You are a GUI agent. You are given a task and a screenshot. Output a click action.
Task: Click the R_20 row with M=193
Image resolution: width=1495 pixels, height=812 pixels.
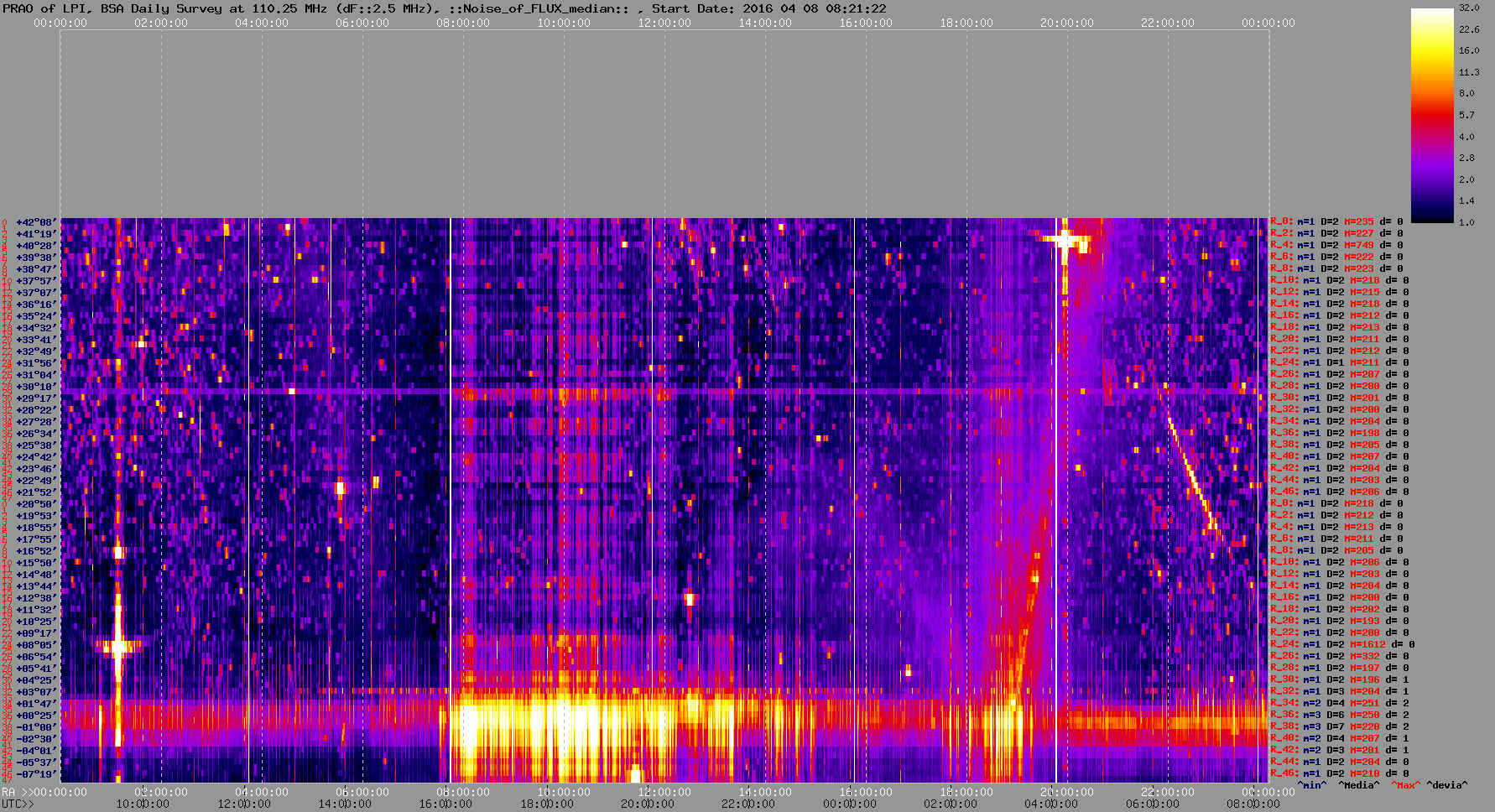click(1340, 622)
